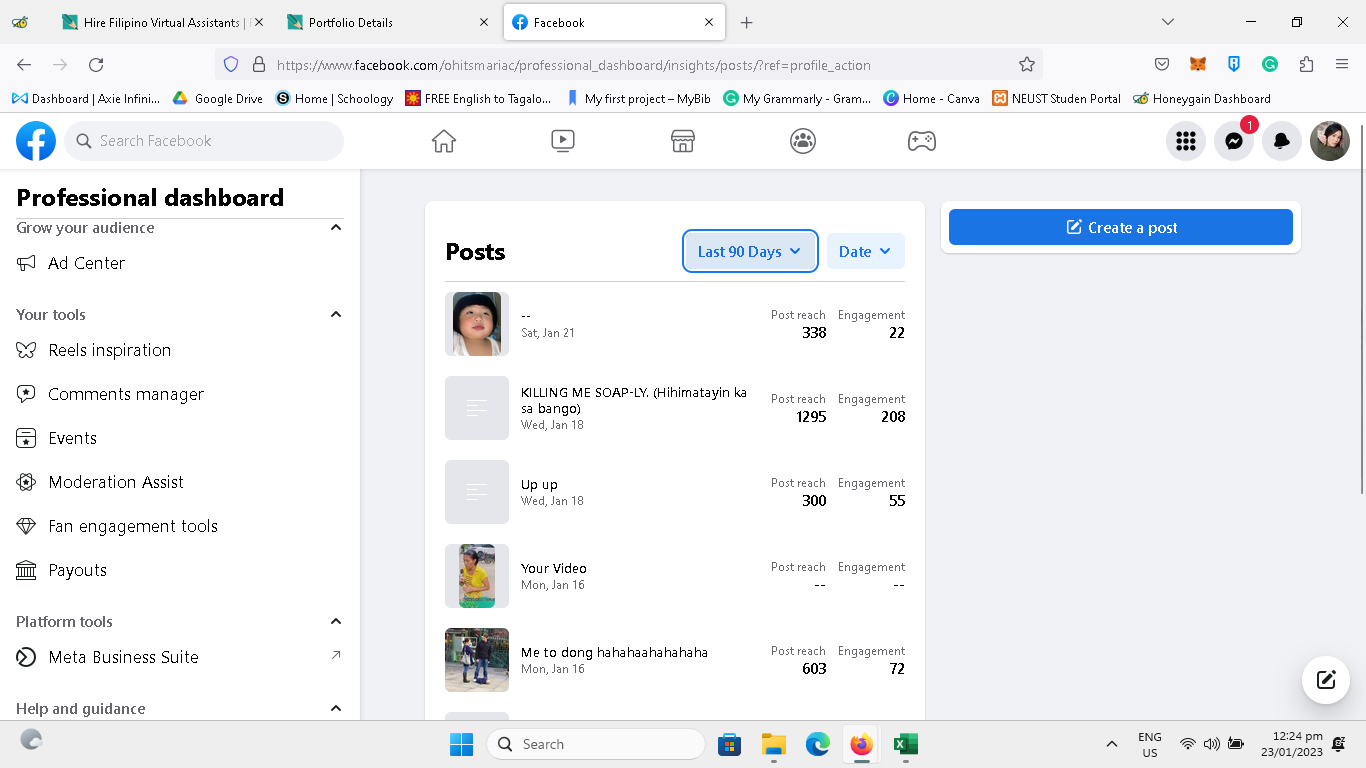This screenshot has width=1366, height=768.
Task: Collapse the Help and guidance section
Action: (x=336, y=708)
